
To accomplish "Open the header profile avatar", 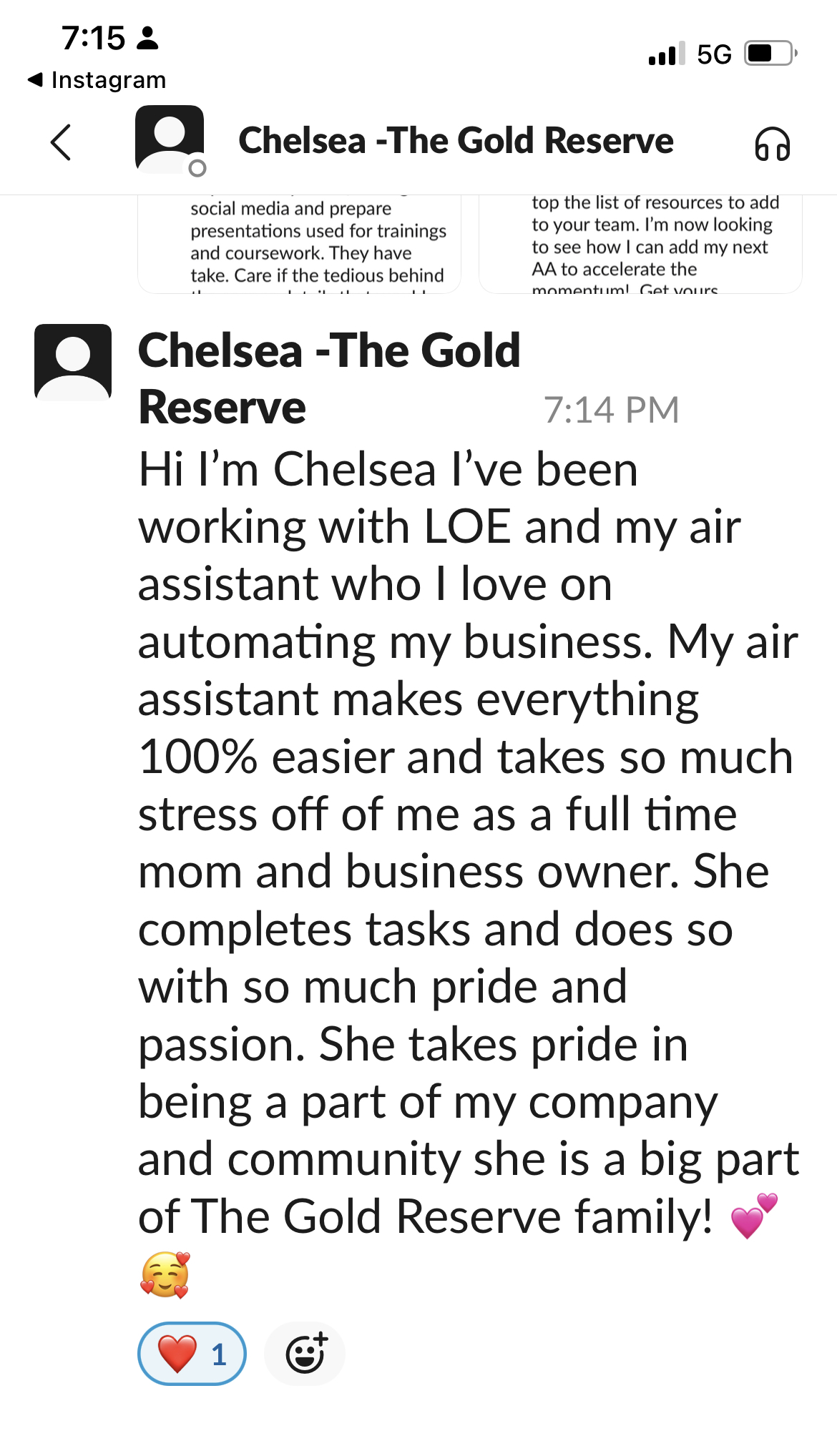I will click(170, 139).
